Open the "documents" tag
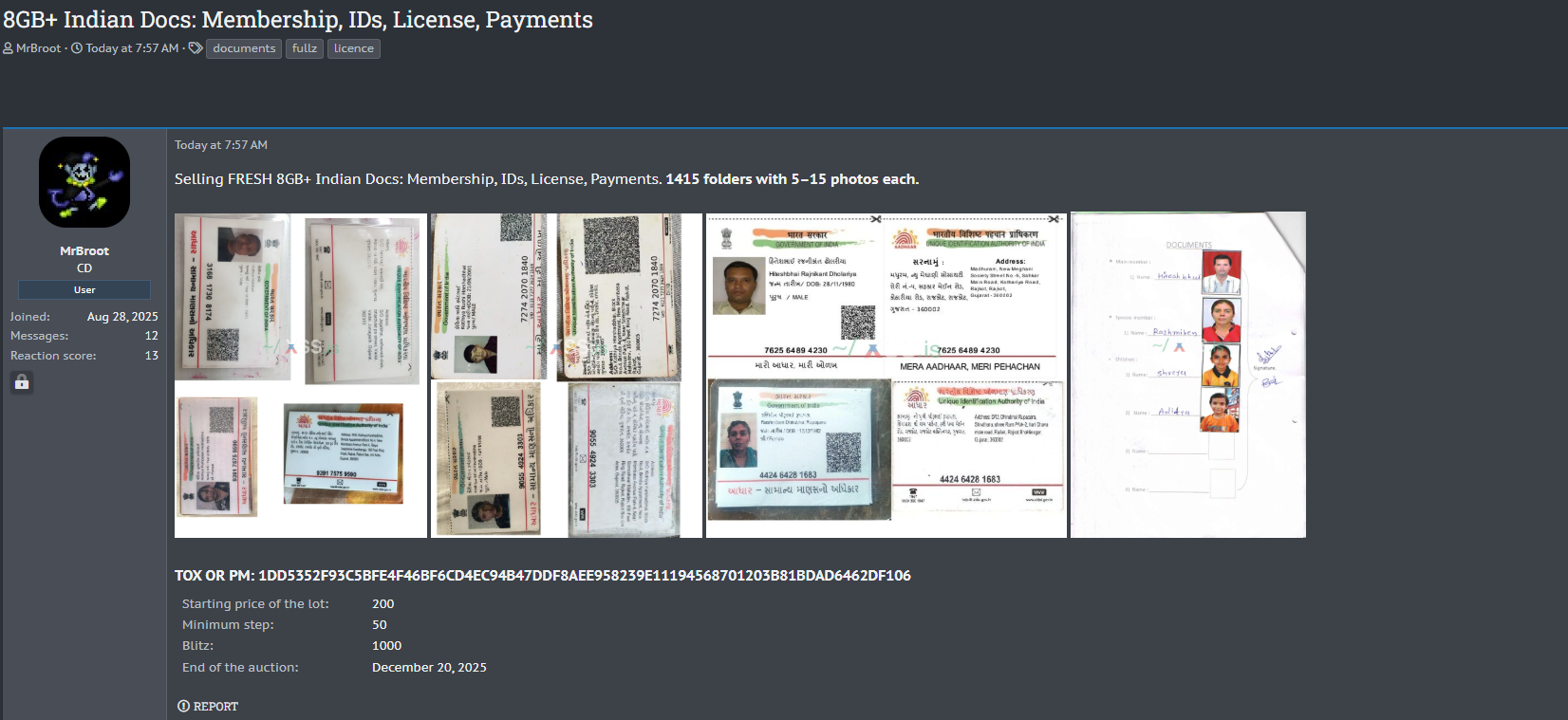Image resolution: width=1568 pixels, height=720 pixels. pos(244,48)
